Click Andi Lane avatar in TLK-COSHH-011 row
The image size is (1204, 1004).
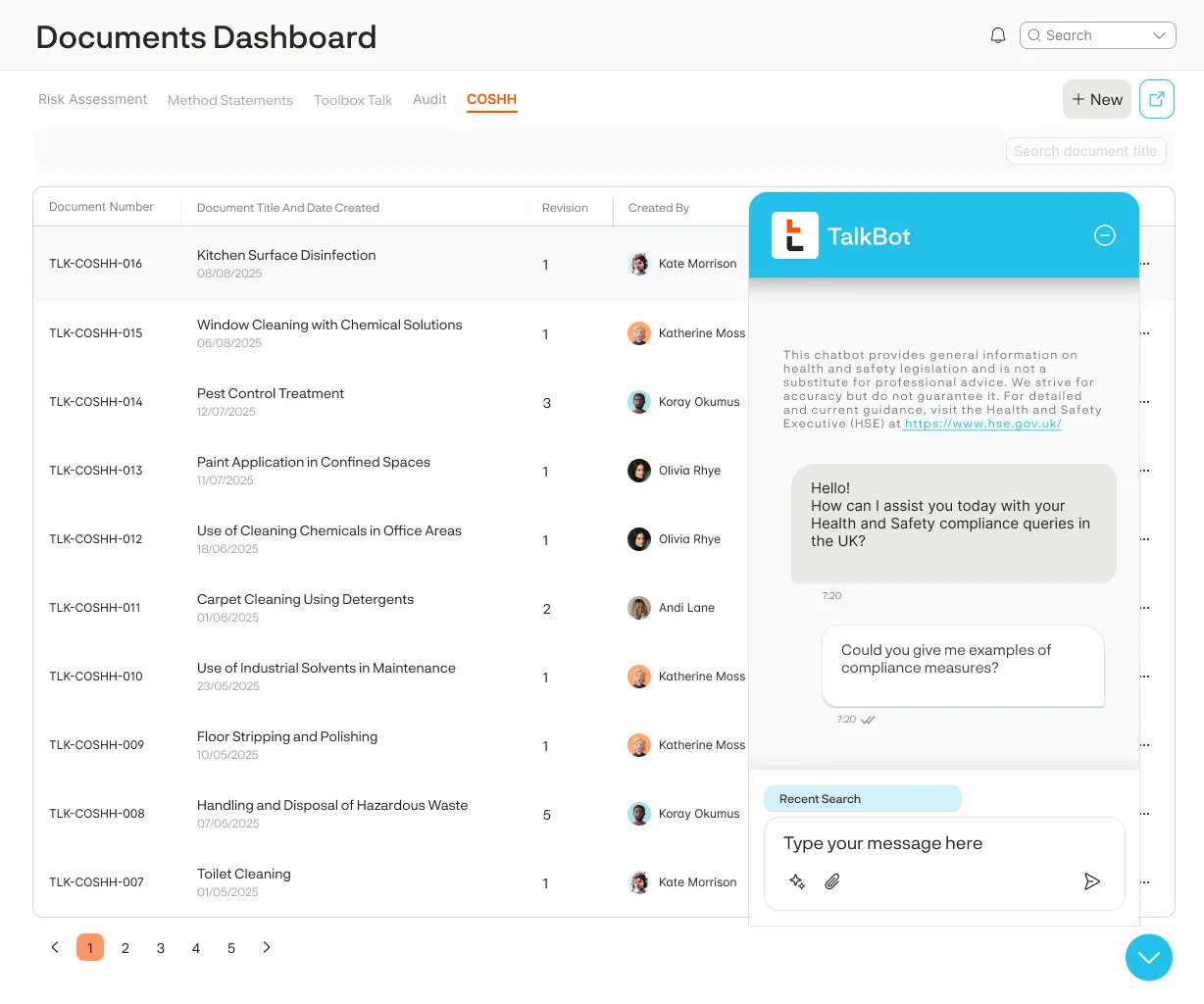639,608
